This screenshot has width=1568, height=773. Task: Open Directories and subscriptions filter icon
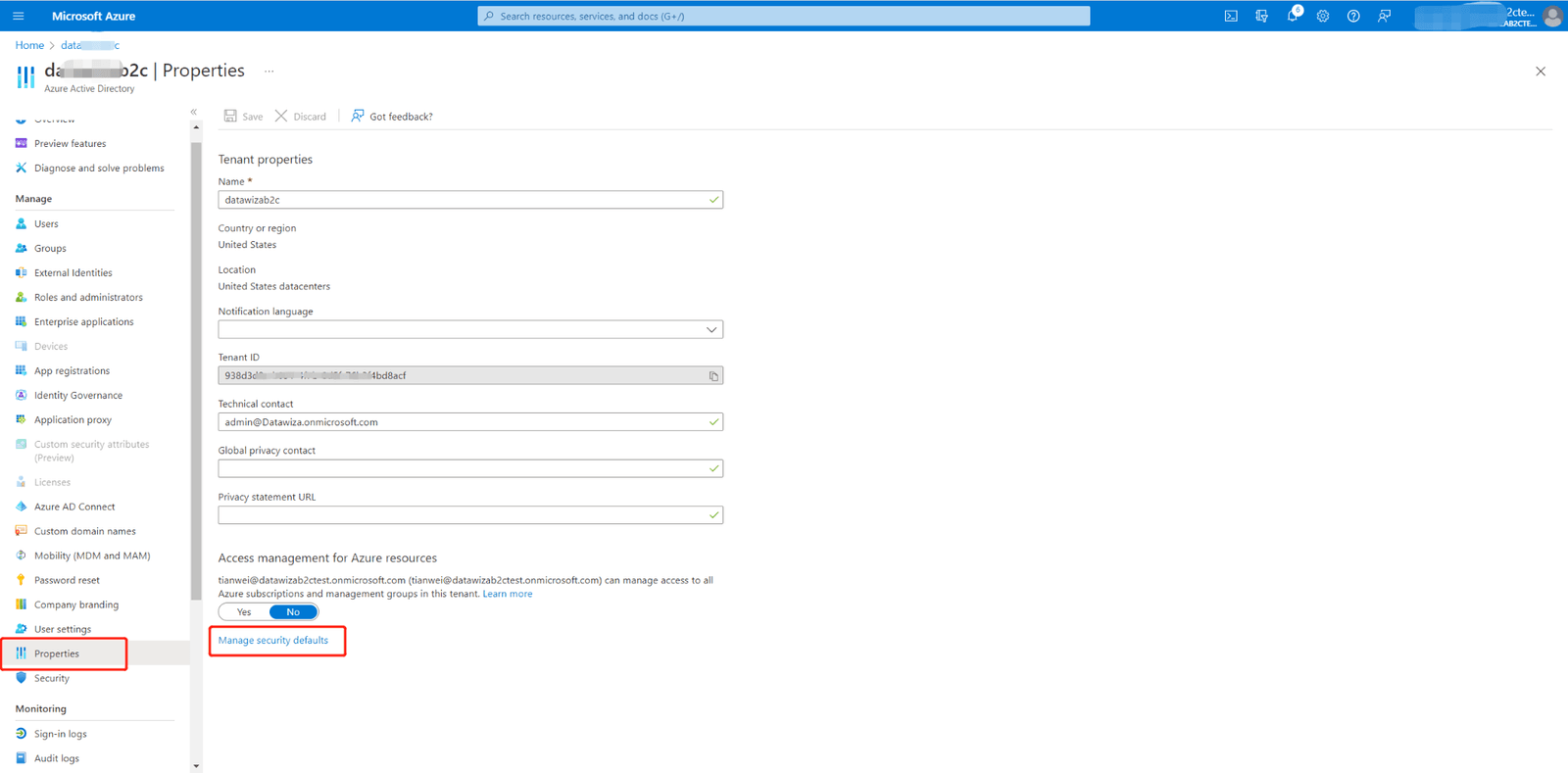point(1261,16)
